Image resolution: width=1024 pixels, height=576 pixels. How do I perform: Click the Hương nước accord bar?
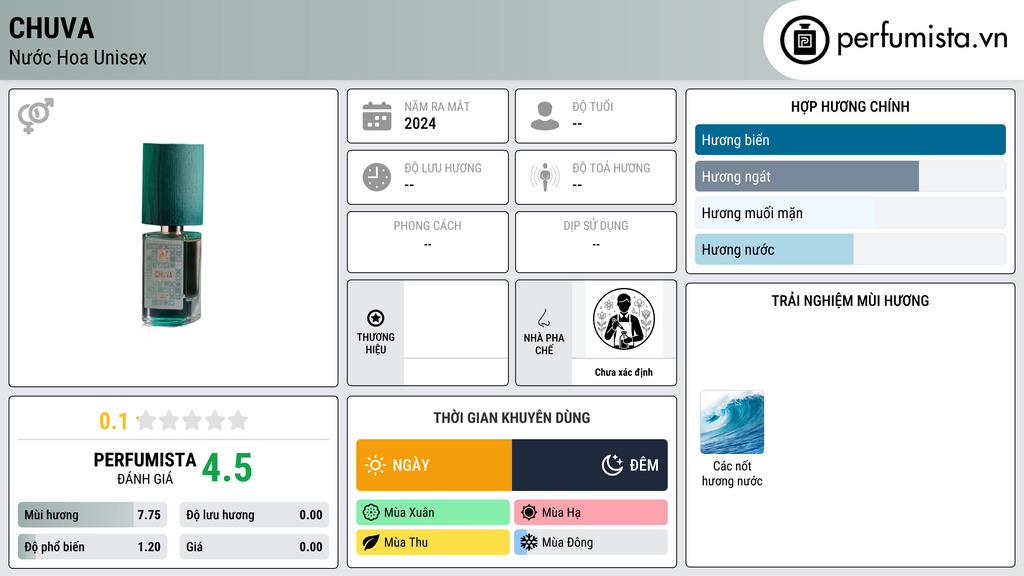click(x=850, y=249)
